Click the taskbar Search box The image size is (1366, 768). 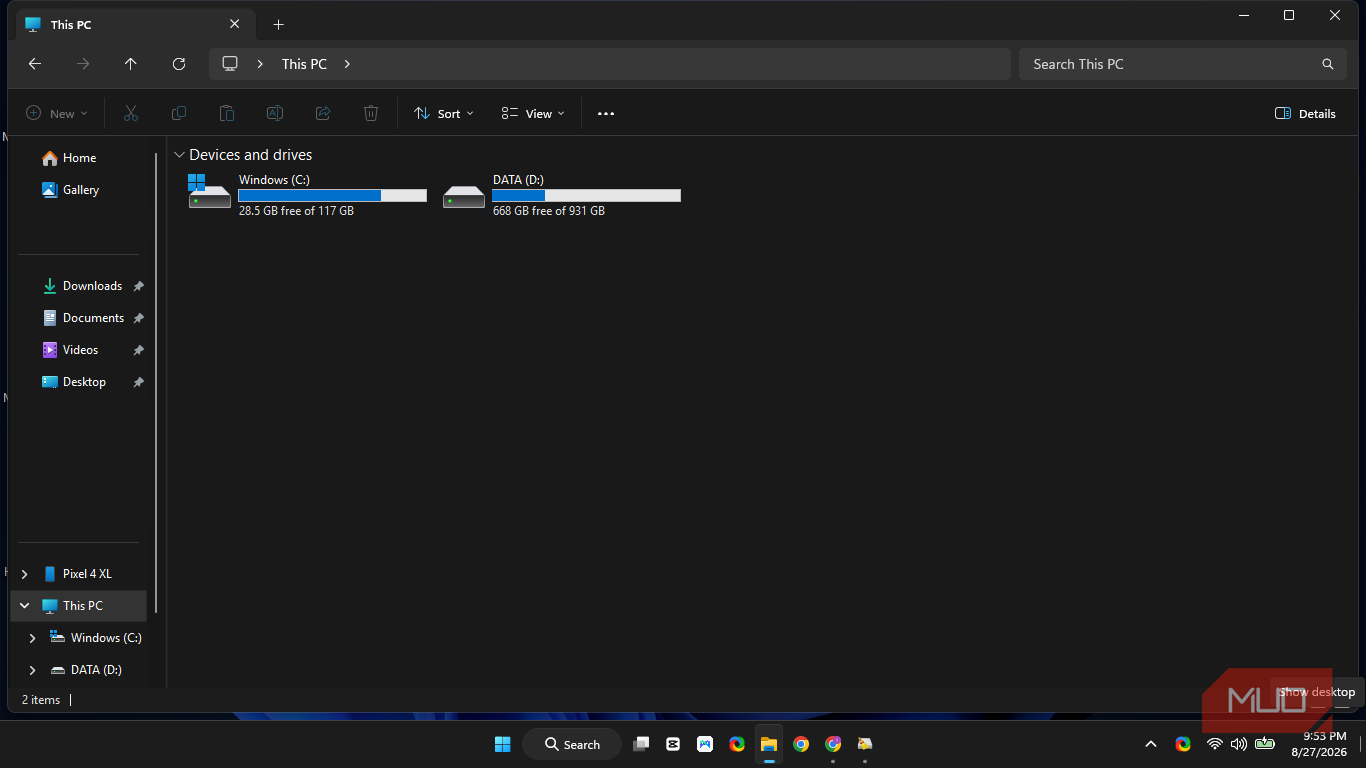pyautogui.click(x=572, y=744)
